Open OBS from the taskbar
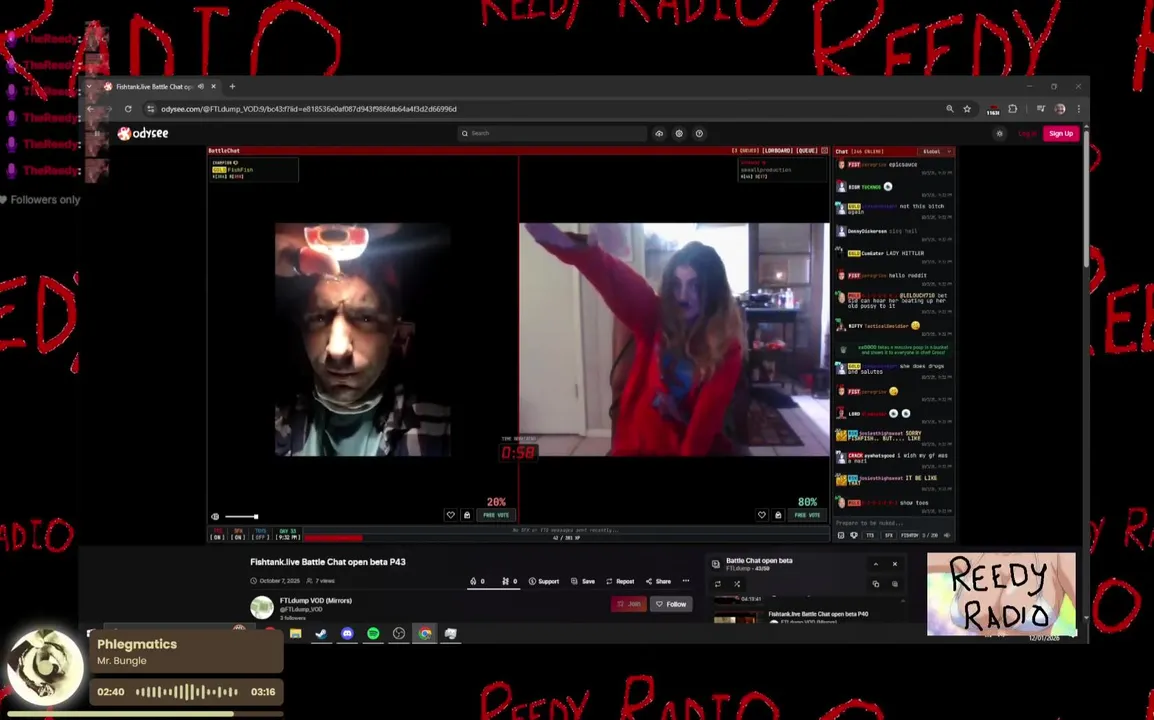1154x720 pixels. pos(399,633)
